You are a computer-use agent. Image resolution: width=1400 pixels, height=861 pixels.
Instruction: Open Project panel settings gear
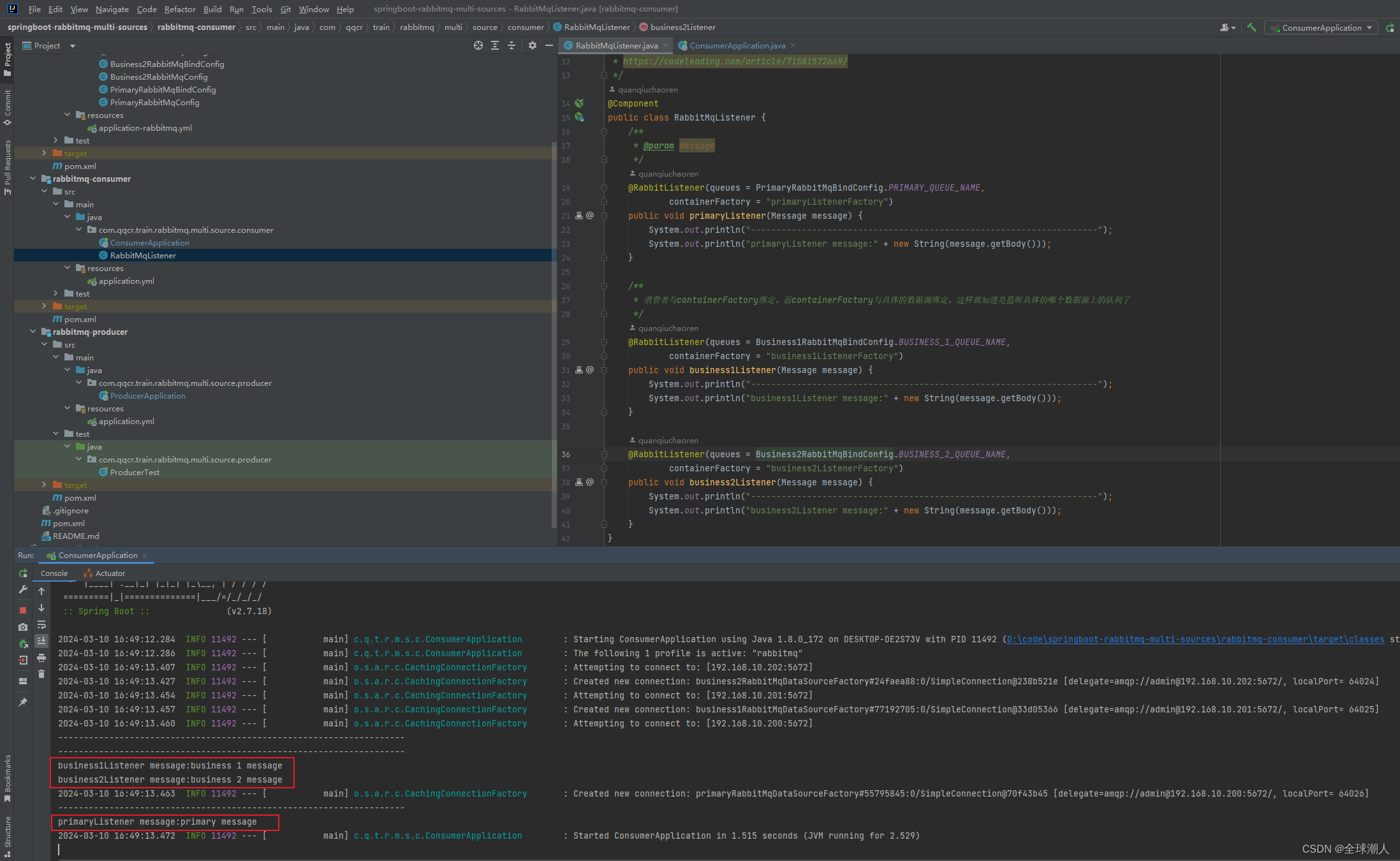(x=533, y=45)
